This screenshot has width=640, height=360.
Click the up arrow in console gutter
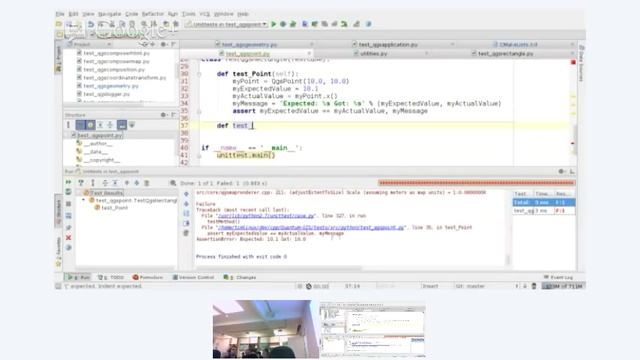[186, 194]
